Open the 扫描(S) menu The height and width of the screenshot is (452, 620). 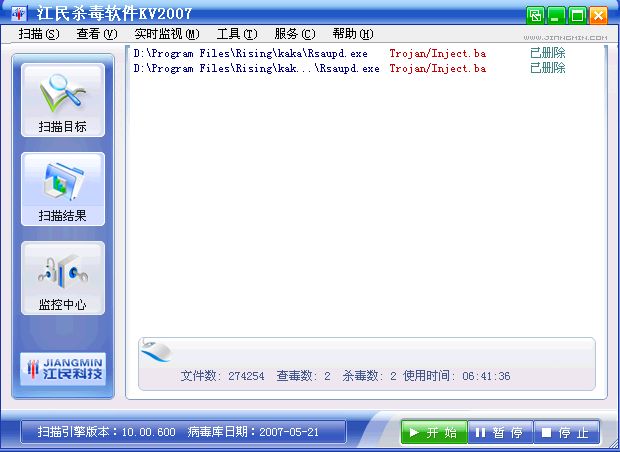[x=39, y=34]
